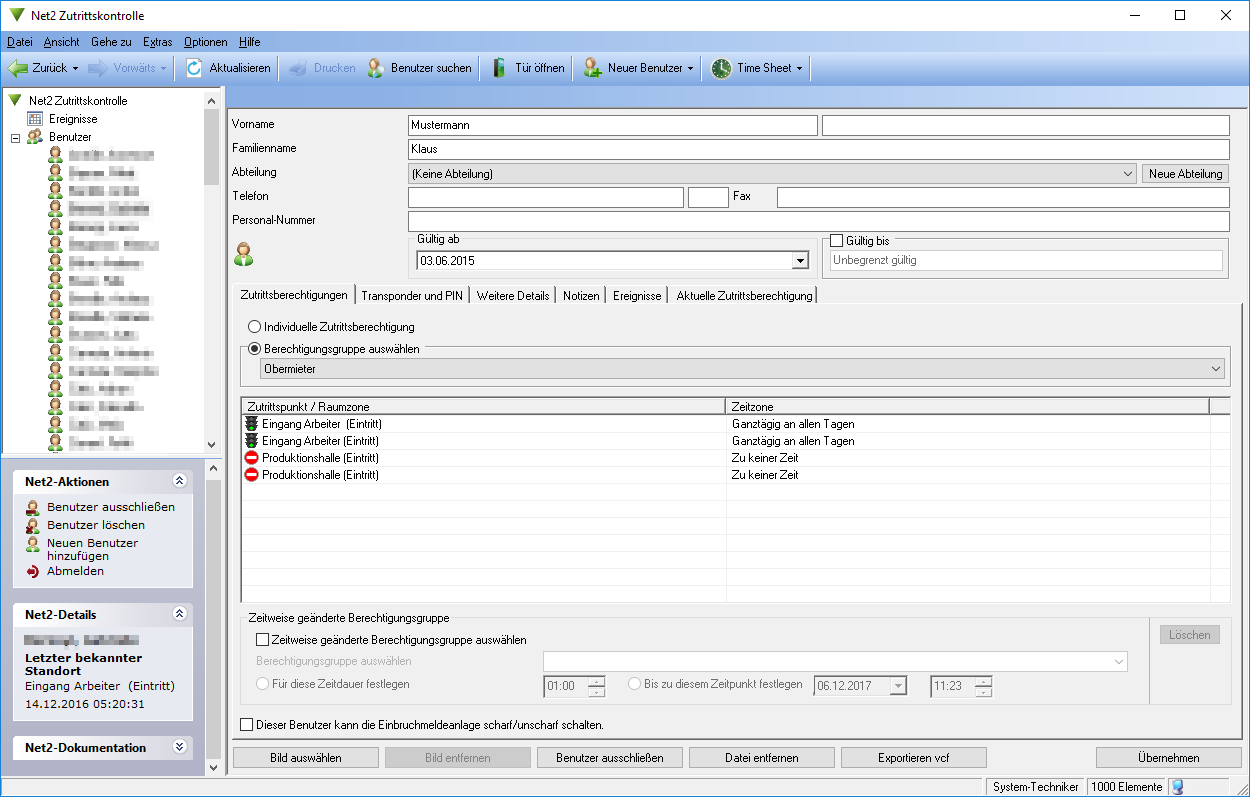The height and width of the screenshot is (797, 1250).
Task: Open the Abteilung dropdown list
Action: pyautogui.click(x=1128, y=174)
